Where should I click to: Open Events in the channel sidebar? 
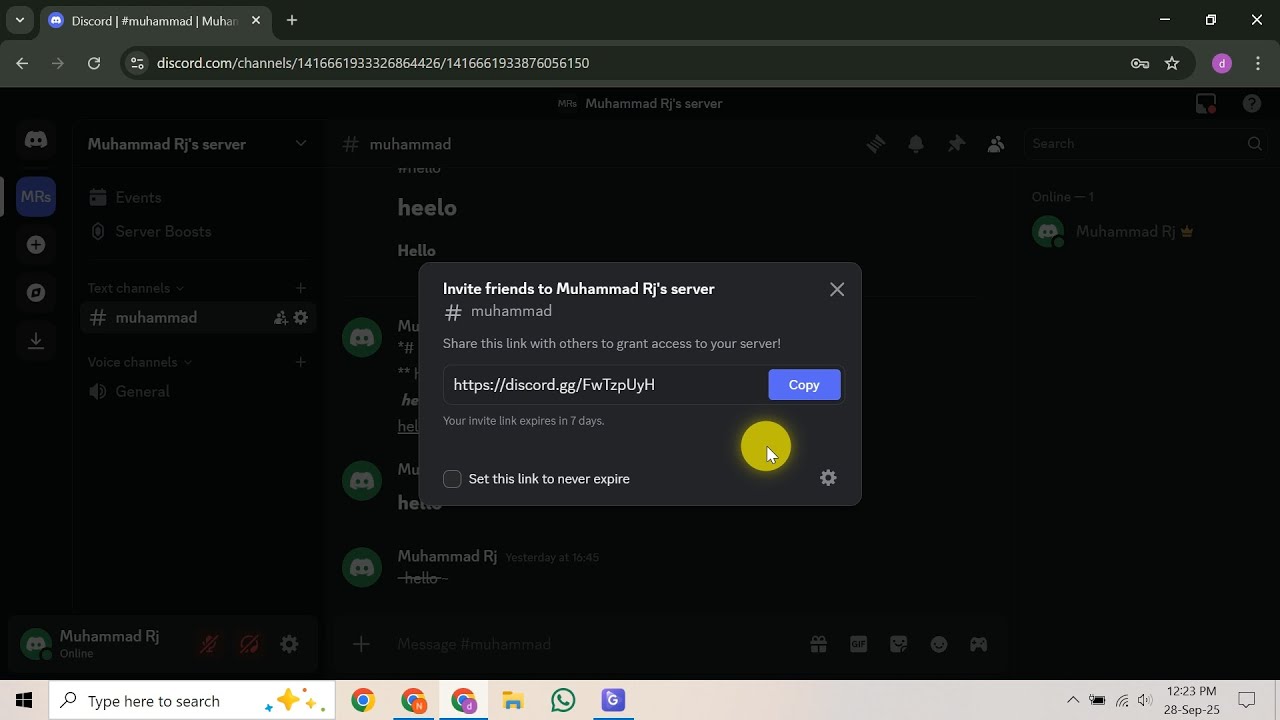tap(198, 198)
